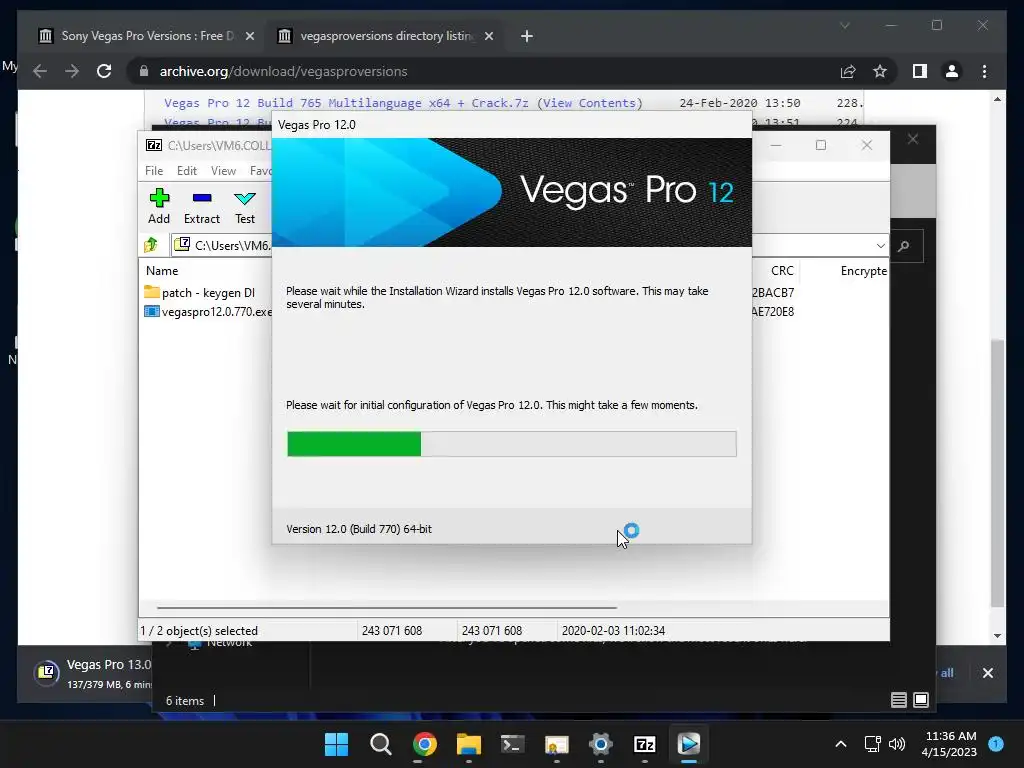
Task: Sort 7-Zip list by Name column
Action: (x=162, y=270)
